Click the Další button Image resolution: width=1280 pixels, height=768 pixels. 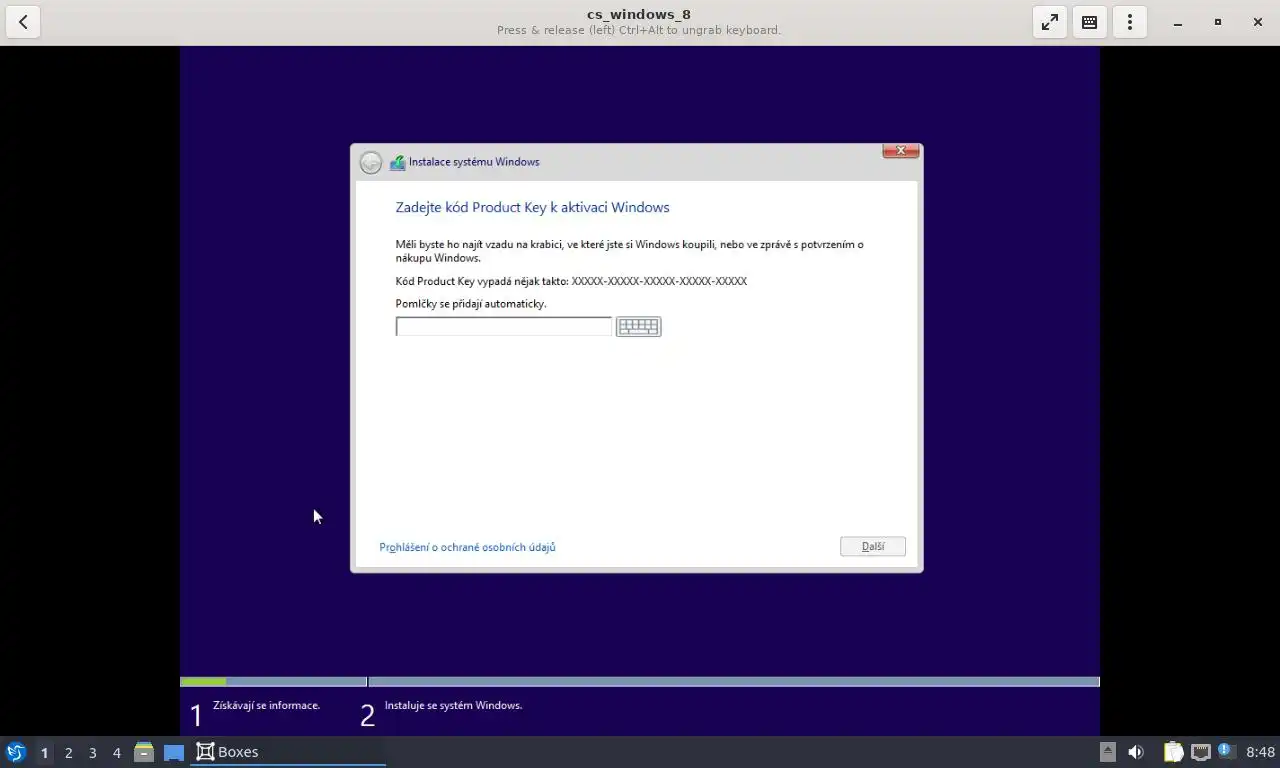point(873,546)
